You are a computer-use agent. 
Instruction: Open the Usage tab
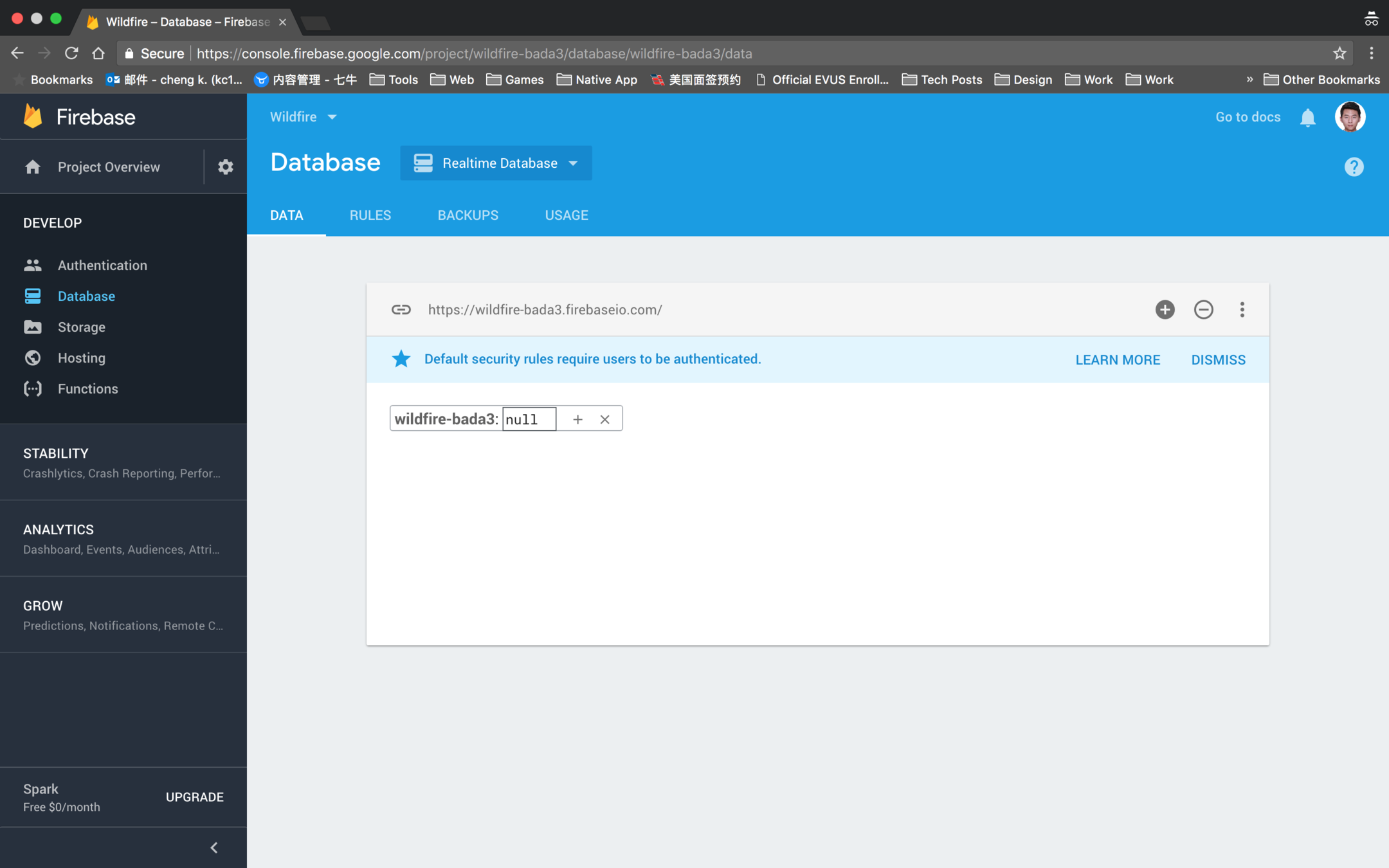[x=566, y=215]
